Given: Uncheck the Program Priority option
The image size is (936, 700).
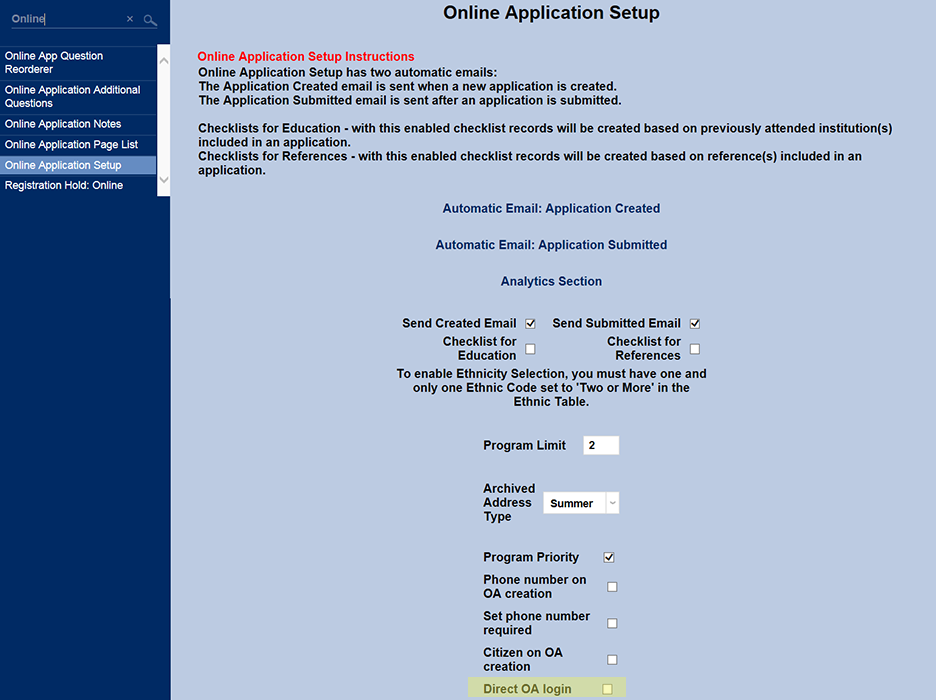Looking at the screenshot, I should pos(609,557).
